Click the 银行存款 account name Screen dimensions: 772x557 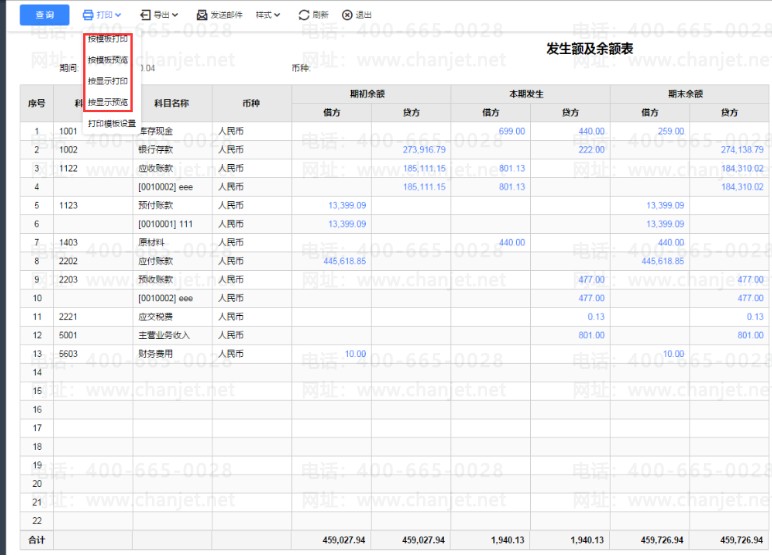pos(156,149)
